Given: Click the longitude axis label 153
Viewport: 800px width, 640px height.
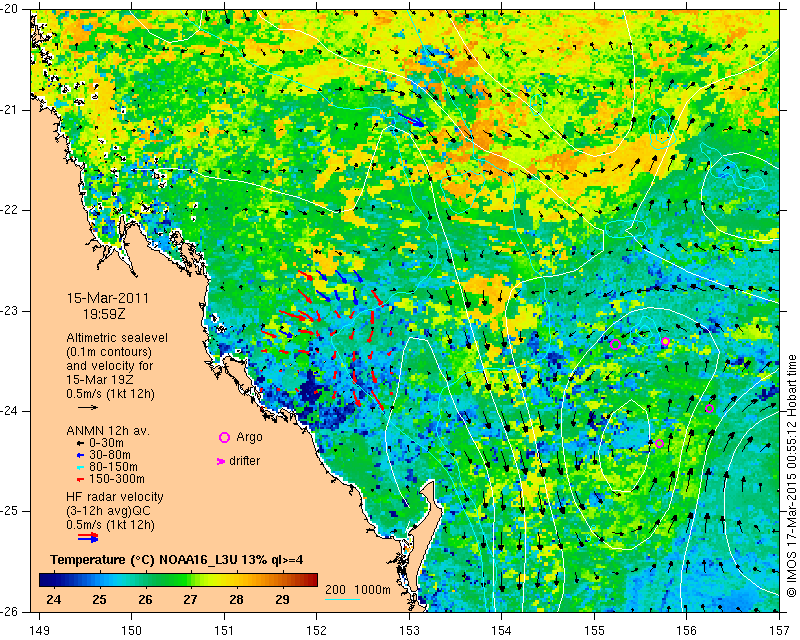Looking at the screenshot, I should click(409, 630).
